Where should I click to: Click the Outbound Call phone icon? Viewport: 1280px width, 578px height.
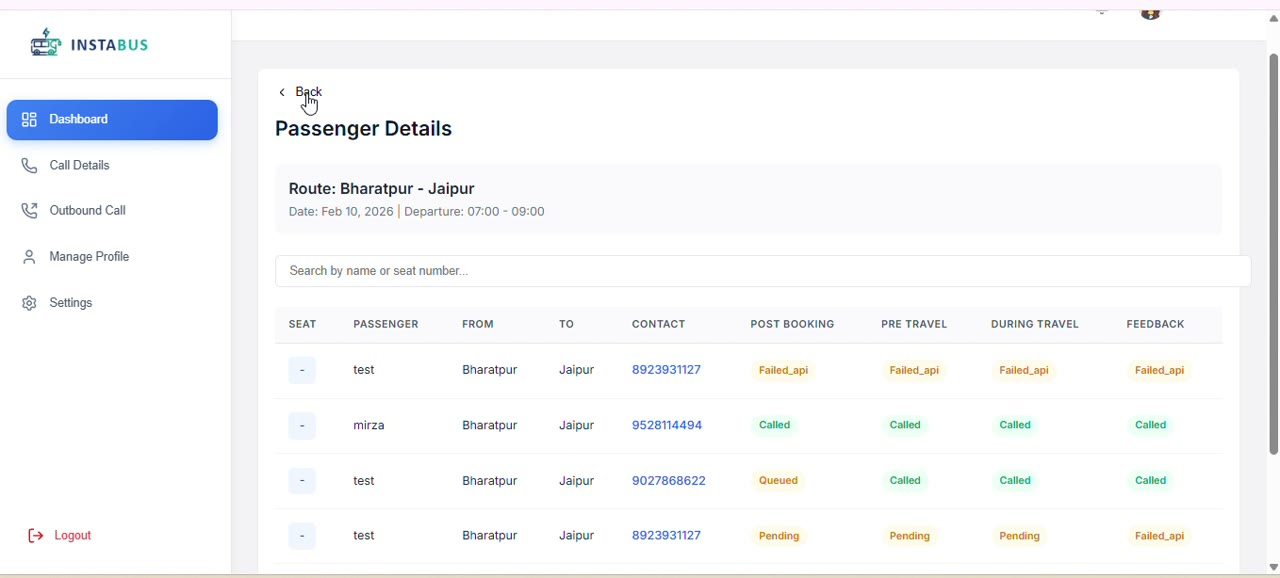click(x=29, y=211)
